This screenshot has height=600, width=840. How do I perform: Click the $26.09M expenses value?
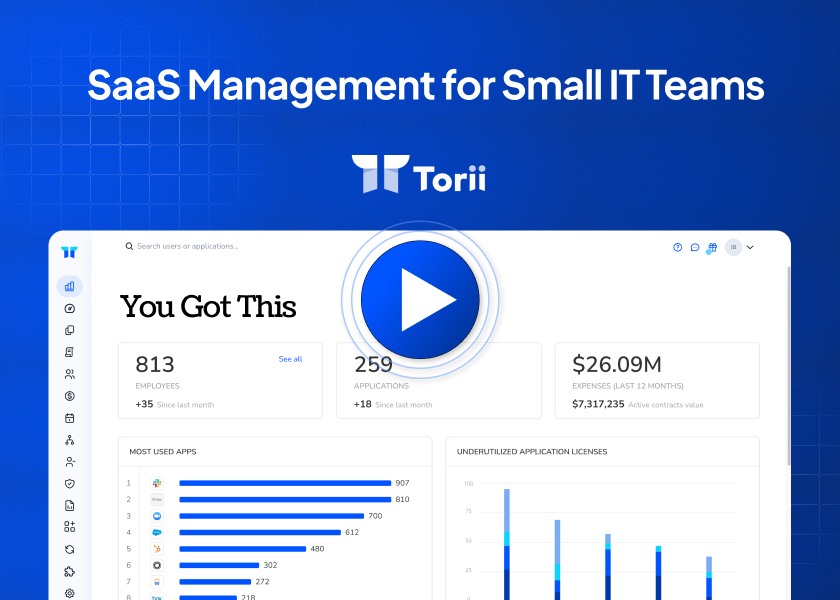click(617, 364)
